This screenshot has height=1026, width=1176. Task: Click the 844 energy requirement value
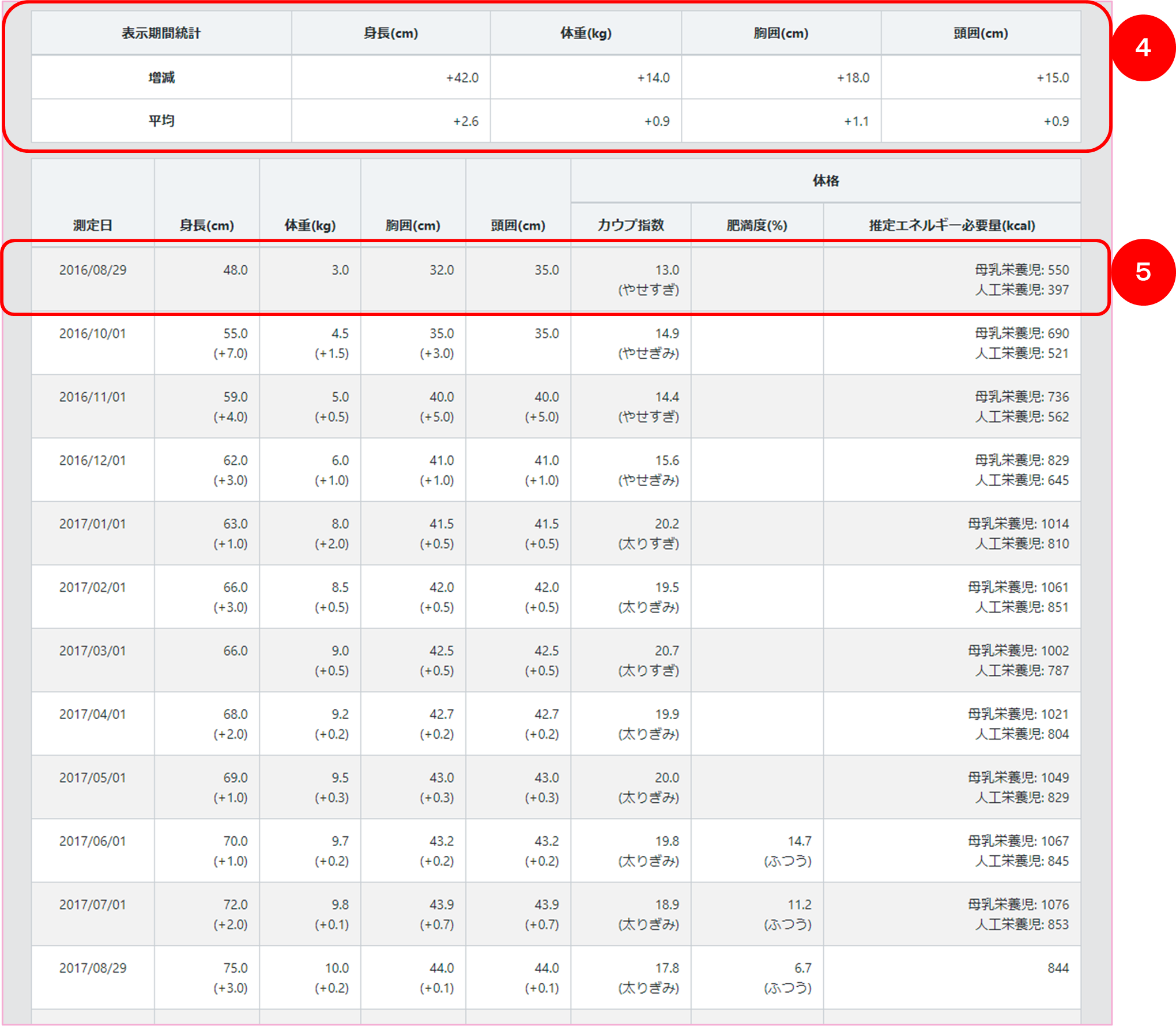tap(1057, 968)
